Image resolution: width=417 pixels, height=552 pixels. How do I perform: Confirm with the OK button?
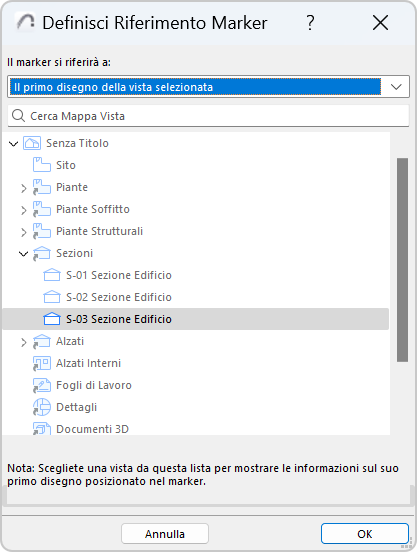365,534
